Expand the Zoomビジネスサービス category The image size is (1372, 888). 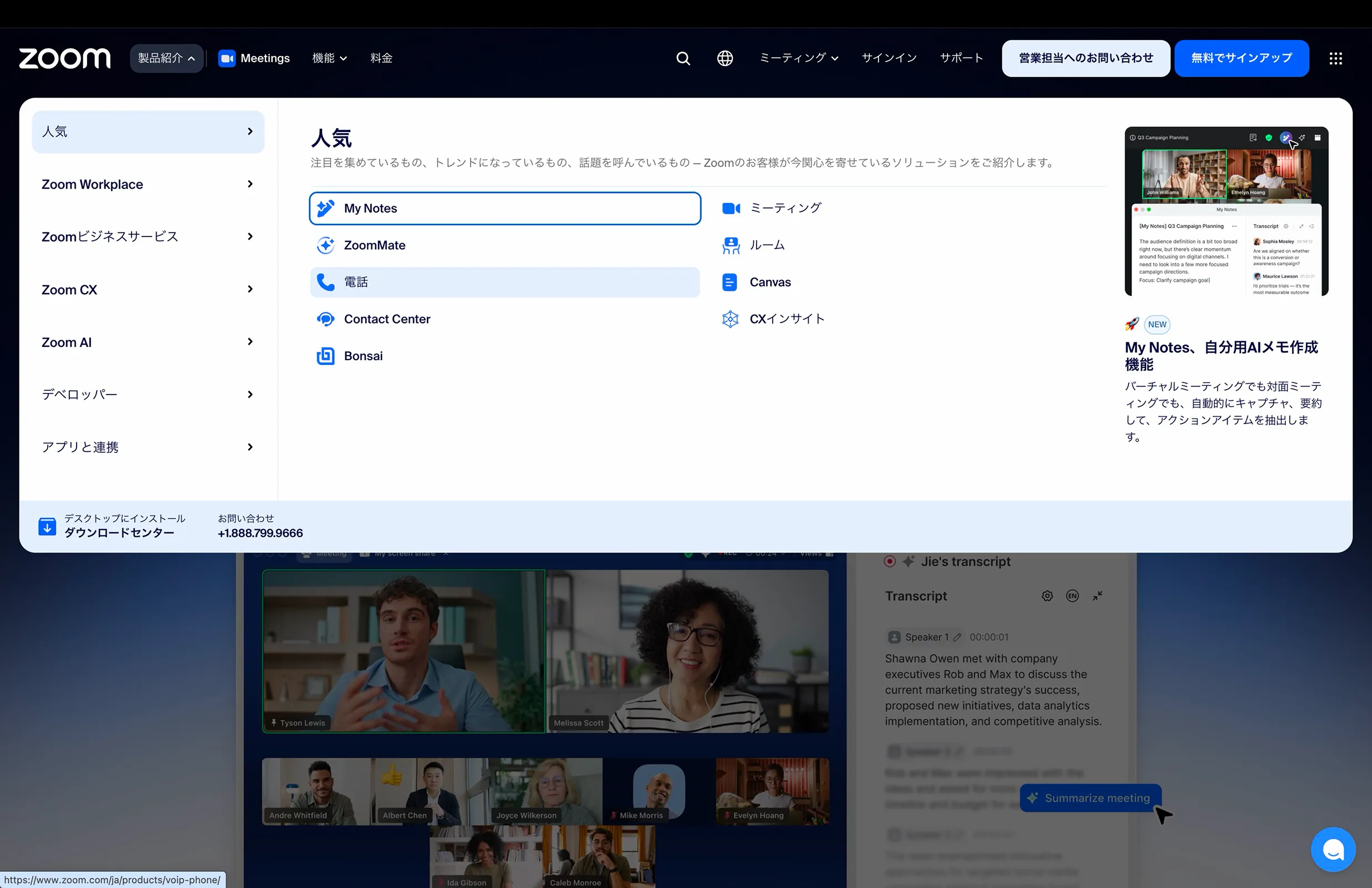pos(148,237)
